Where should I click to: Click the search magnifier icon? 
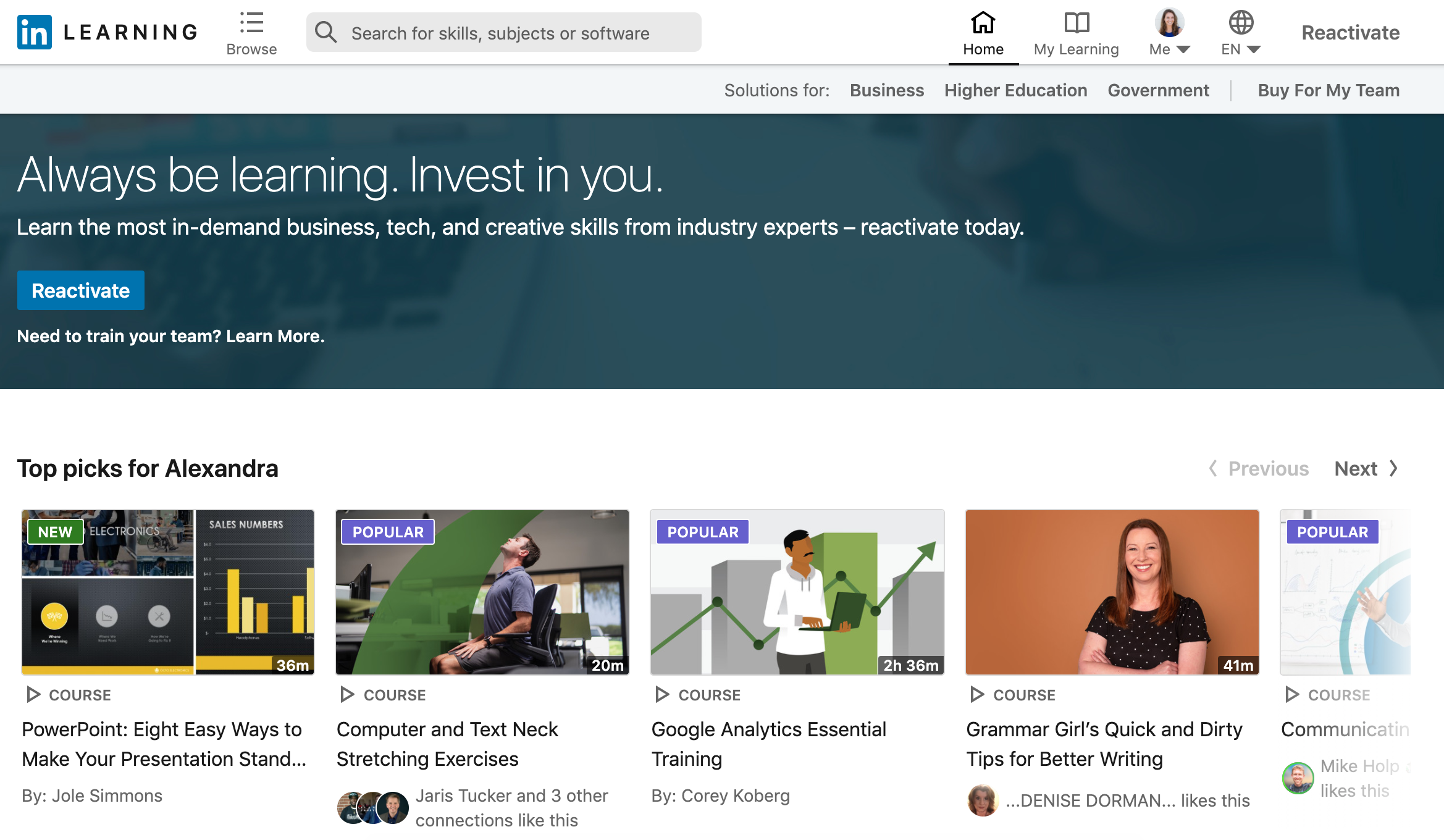[326, 32]
